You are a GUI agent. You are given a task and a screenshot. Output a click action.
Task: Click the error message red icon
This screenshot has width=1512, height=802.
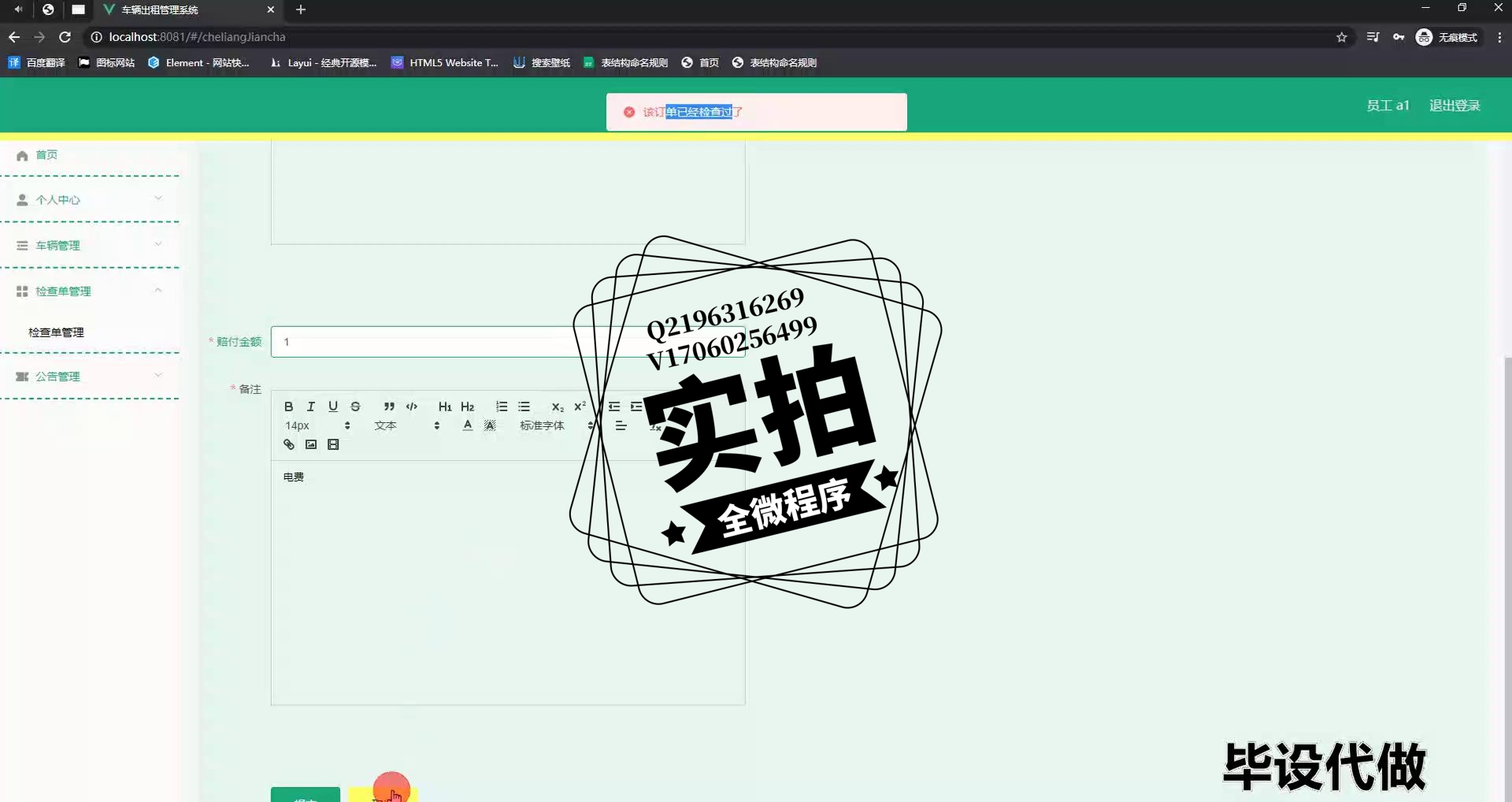click(629, 112)
